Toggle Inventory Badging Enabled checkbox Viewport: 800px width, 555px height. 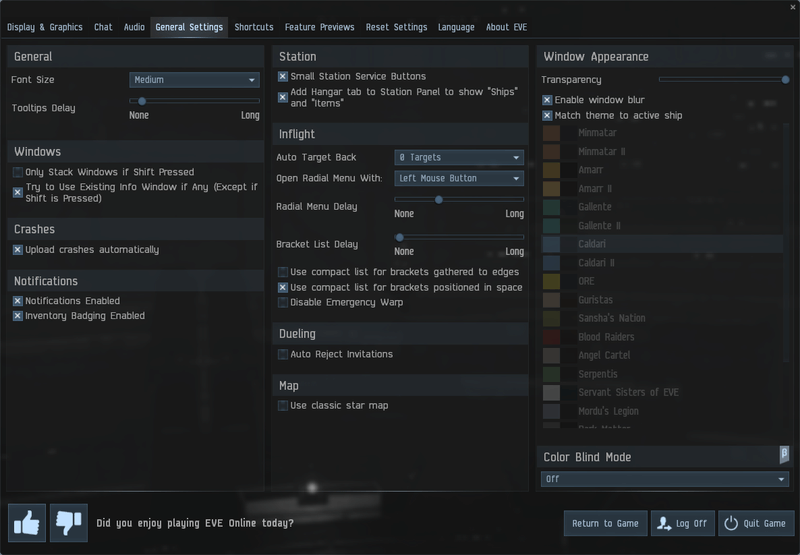(18, 316)
